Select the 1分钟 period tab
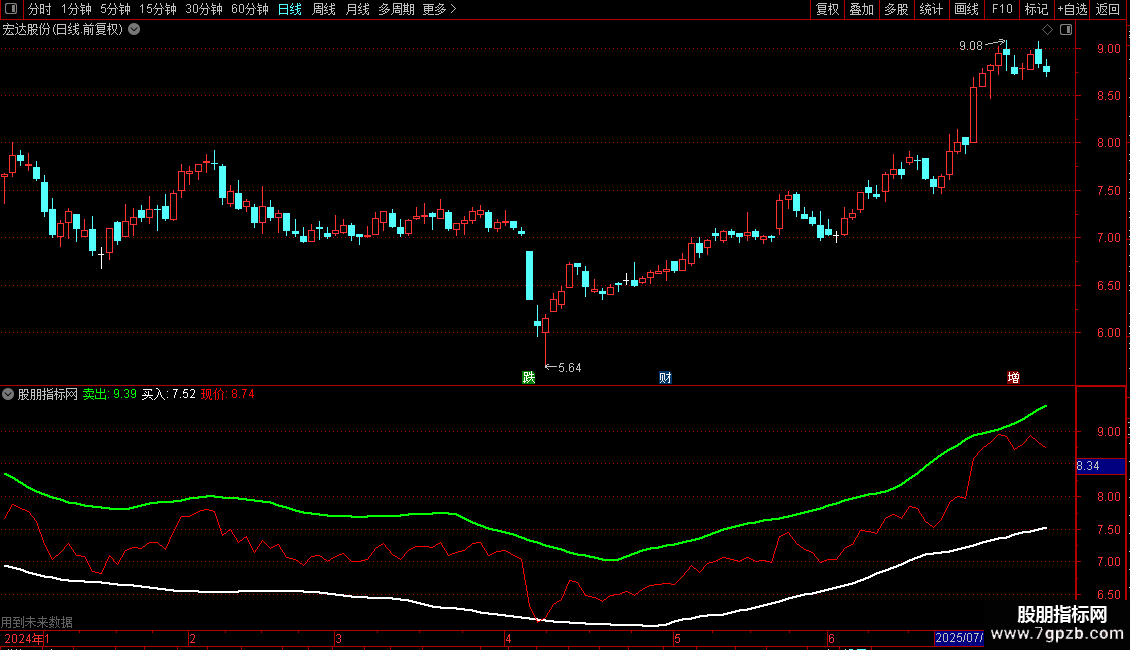The height and width of the screenshot is (650, 1130). click(x=76, y=9)
